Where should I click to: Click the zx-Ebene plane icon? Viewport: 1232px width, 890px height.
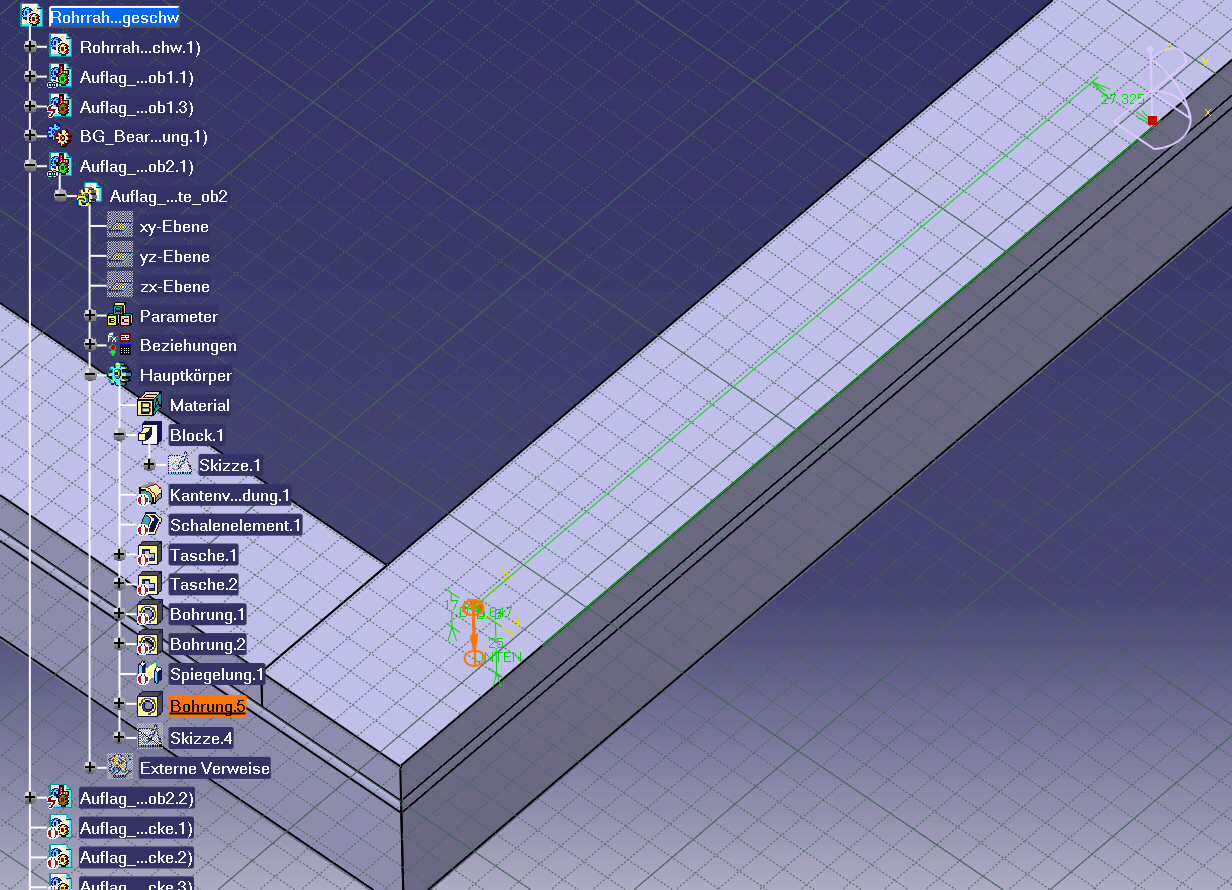pyautogui.click(x=120, y=286)
